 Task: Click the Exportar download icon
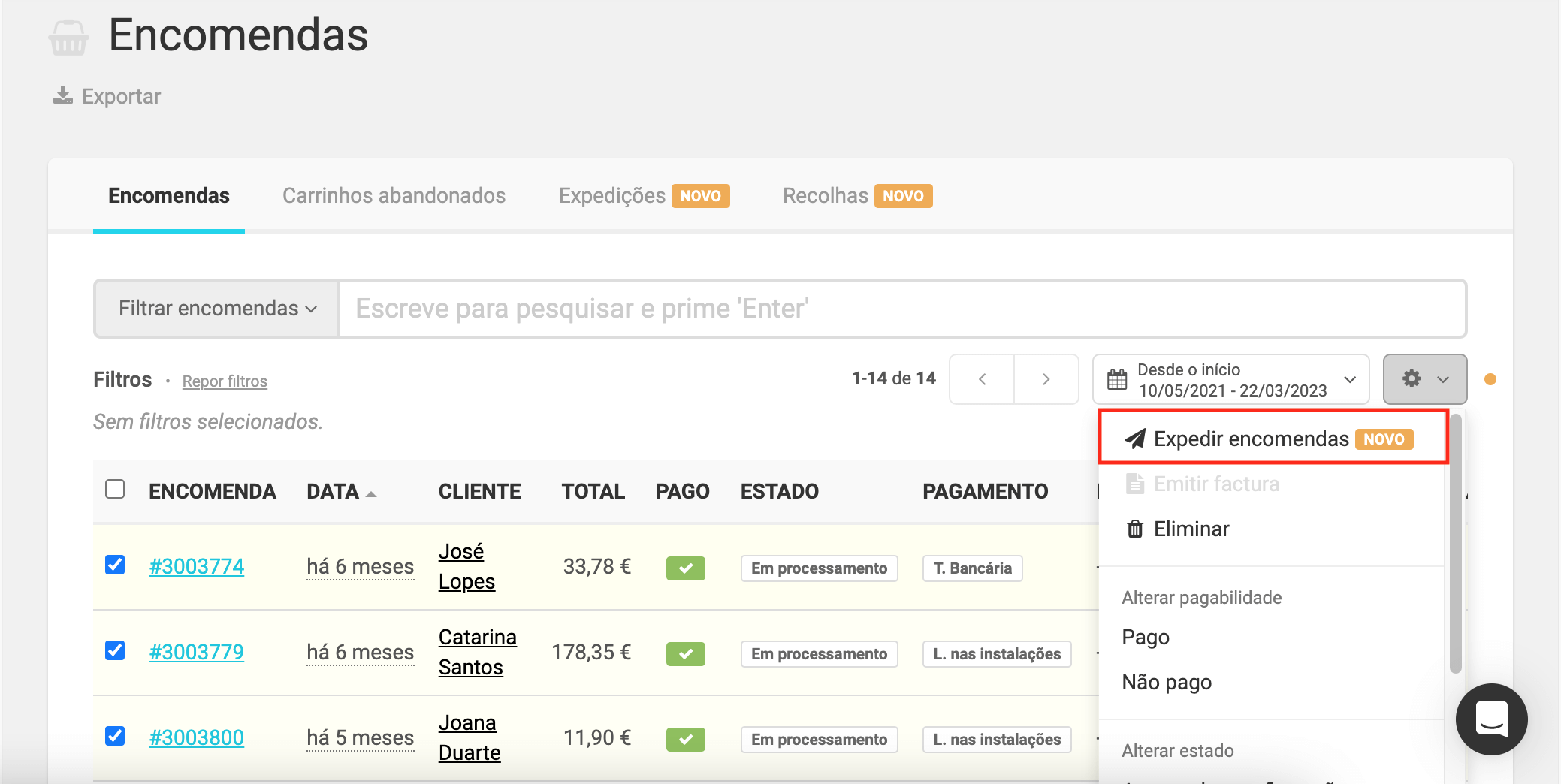pyautogui.click(x=63, y=96)
